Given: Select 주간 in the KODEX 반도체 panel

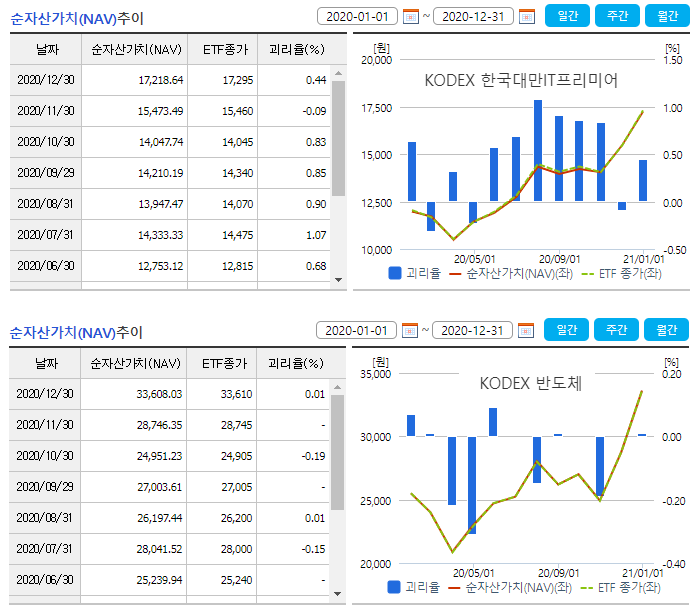Looking at the screenshot, I should coord(616,330).
